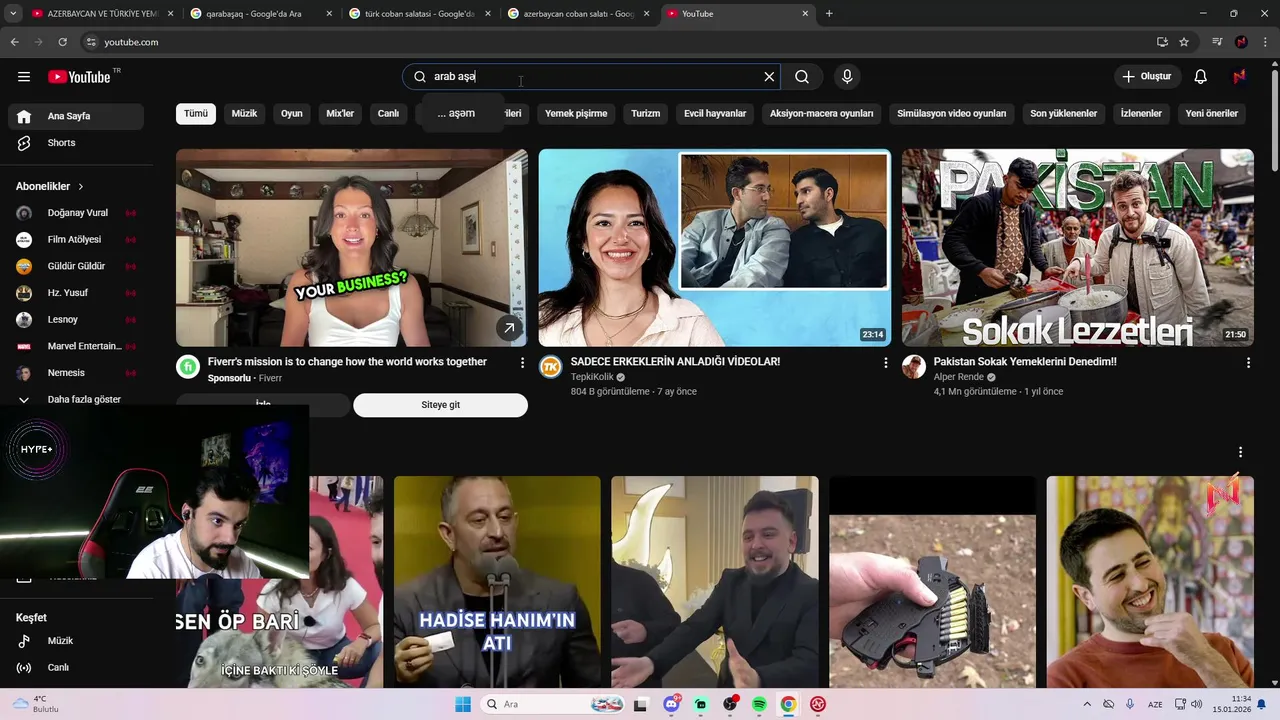Switch to the qarabaşaq Google tab

(260, 14)
